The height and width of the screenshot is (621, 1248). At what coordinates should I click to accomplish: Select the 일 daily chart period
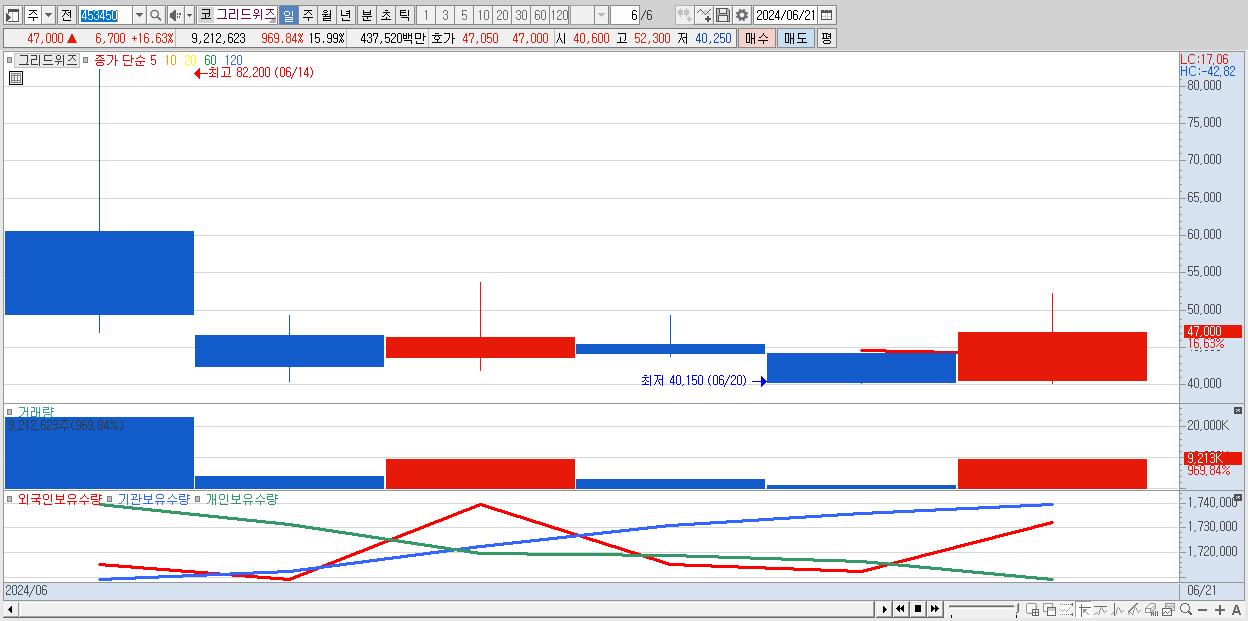288,15
